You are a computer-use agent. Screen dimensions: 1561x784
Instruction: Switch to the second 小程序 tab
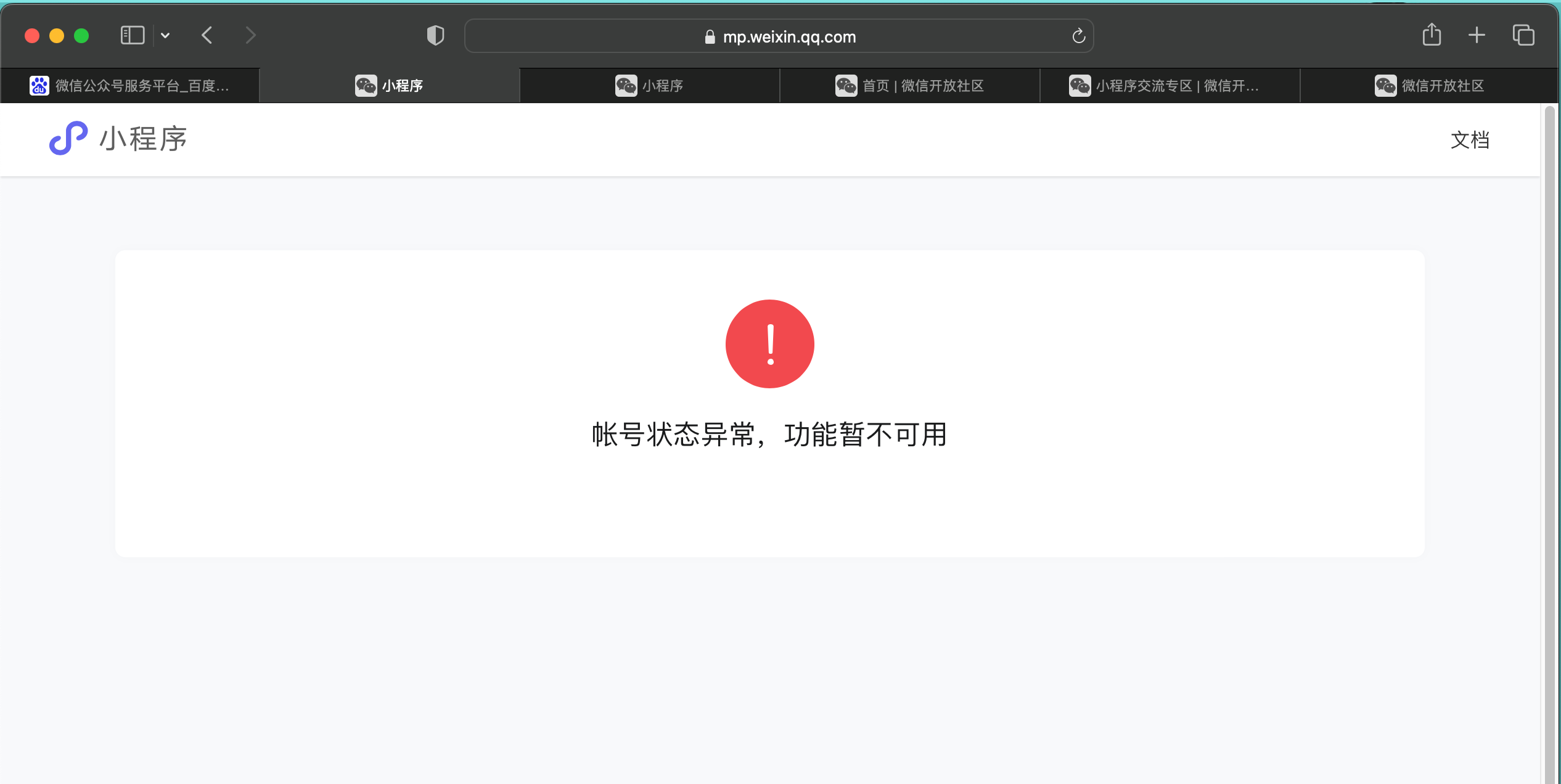click(x=650, y=86)
